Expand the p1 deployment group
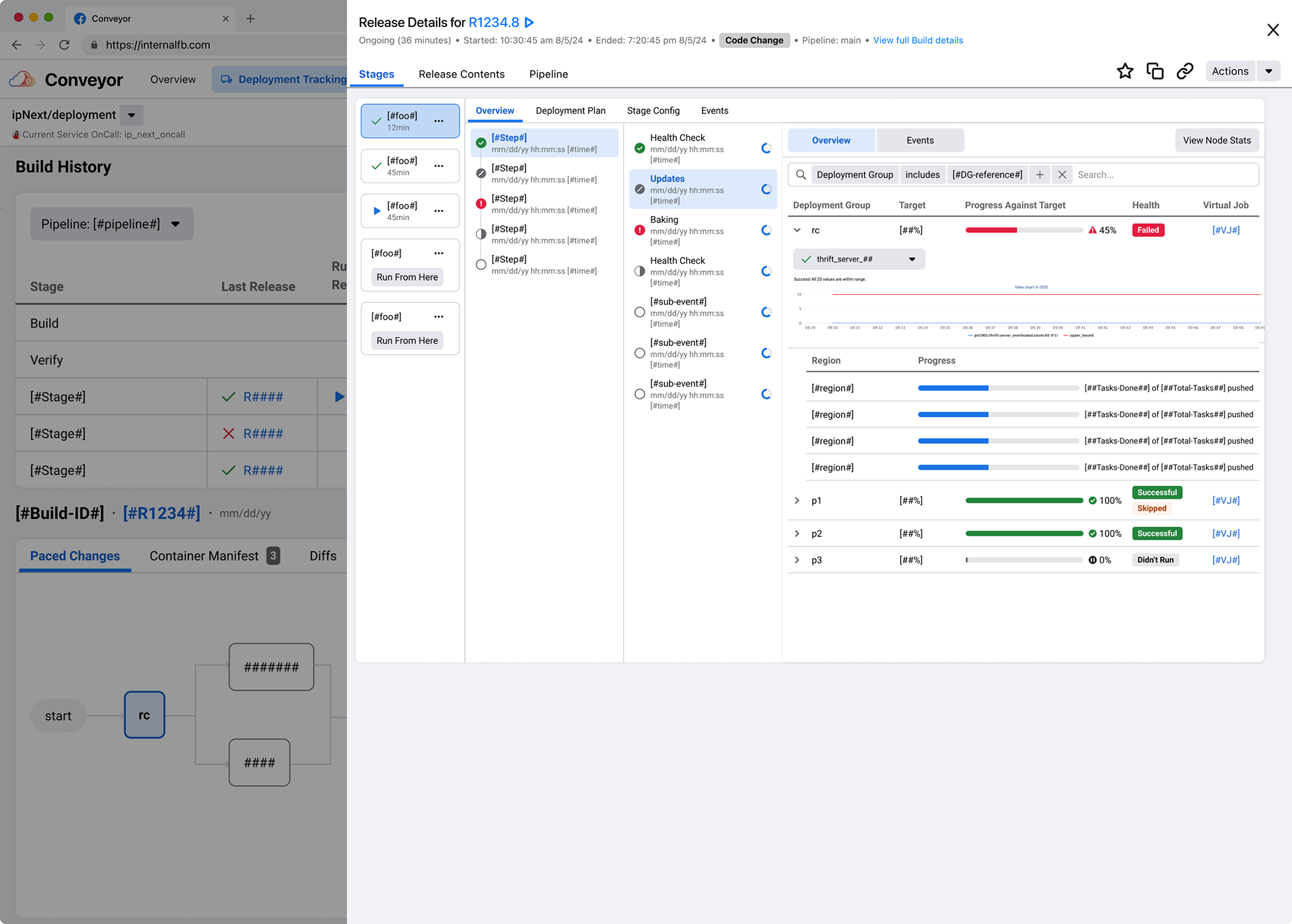This screenshot has width=1292, height=924. click(797, 501)
